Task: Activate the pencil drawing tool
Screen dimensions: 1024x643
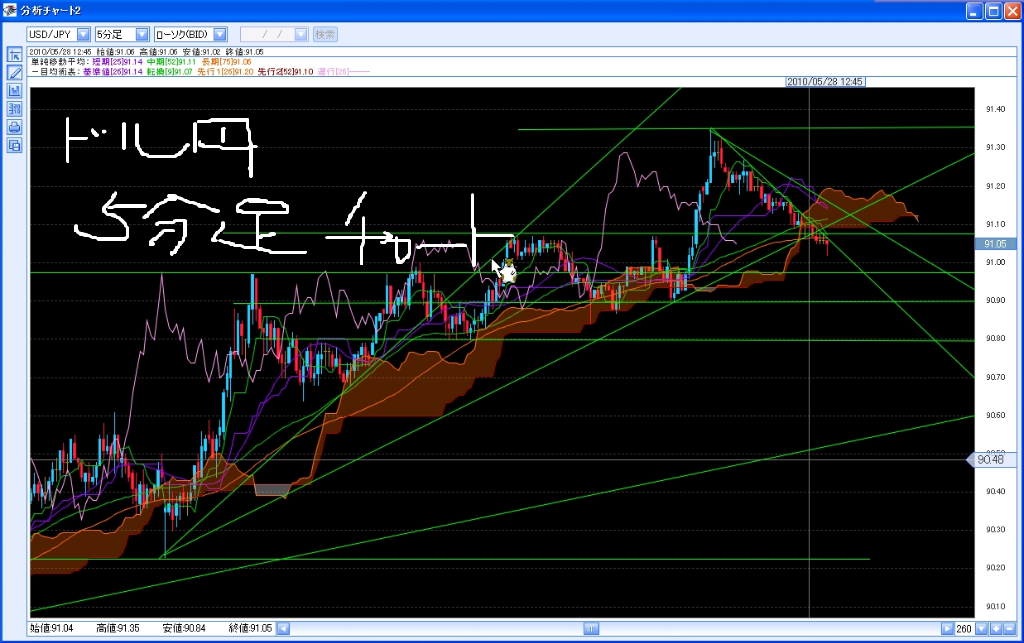Action: [14, 72]
